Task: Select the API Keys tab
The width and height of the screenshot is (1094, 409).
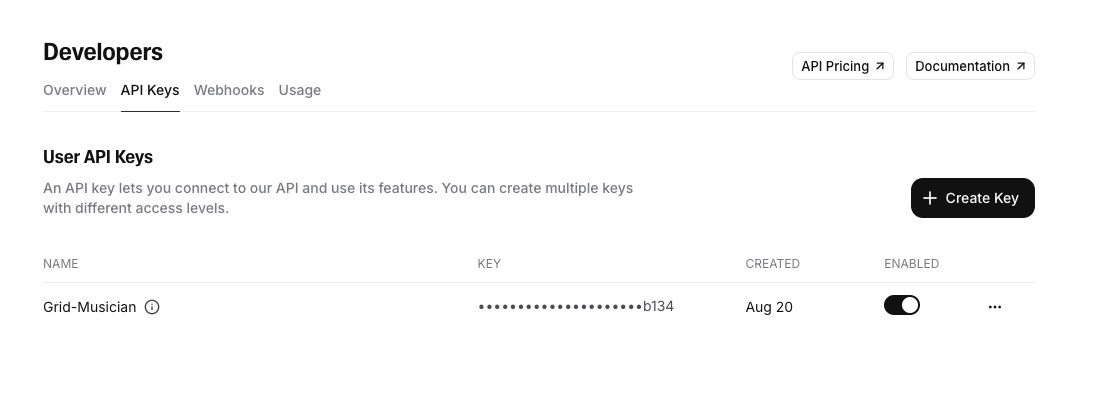Action: pyautogui.click(x=150, y=90)
